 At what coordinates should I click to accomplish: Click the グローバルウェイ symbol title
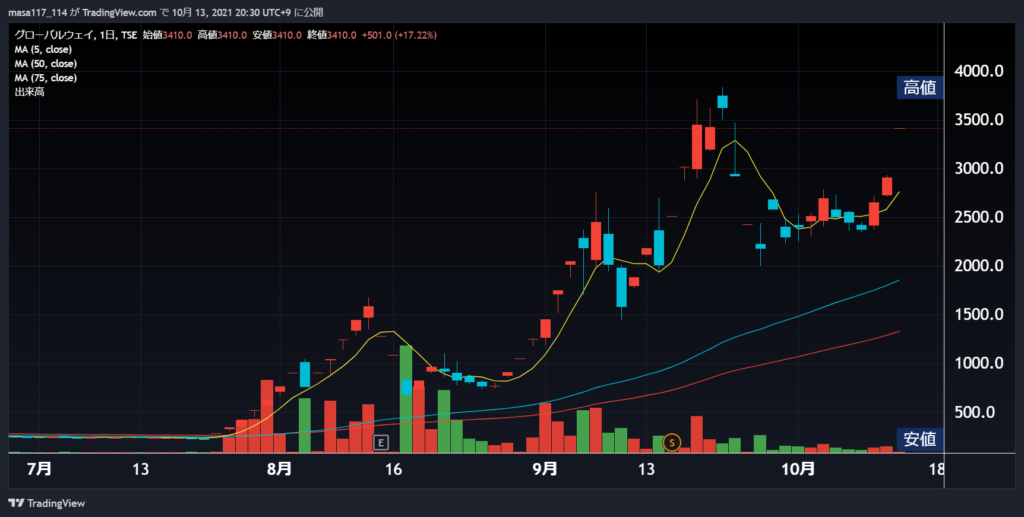(55, 35)
